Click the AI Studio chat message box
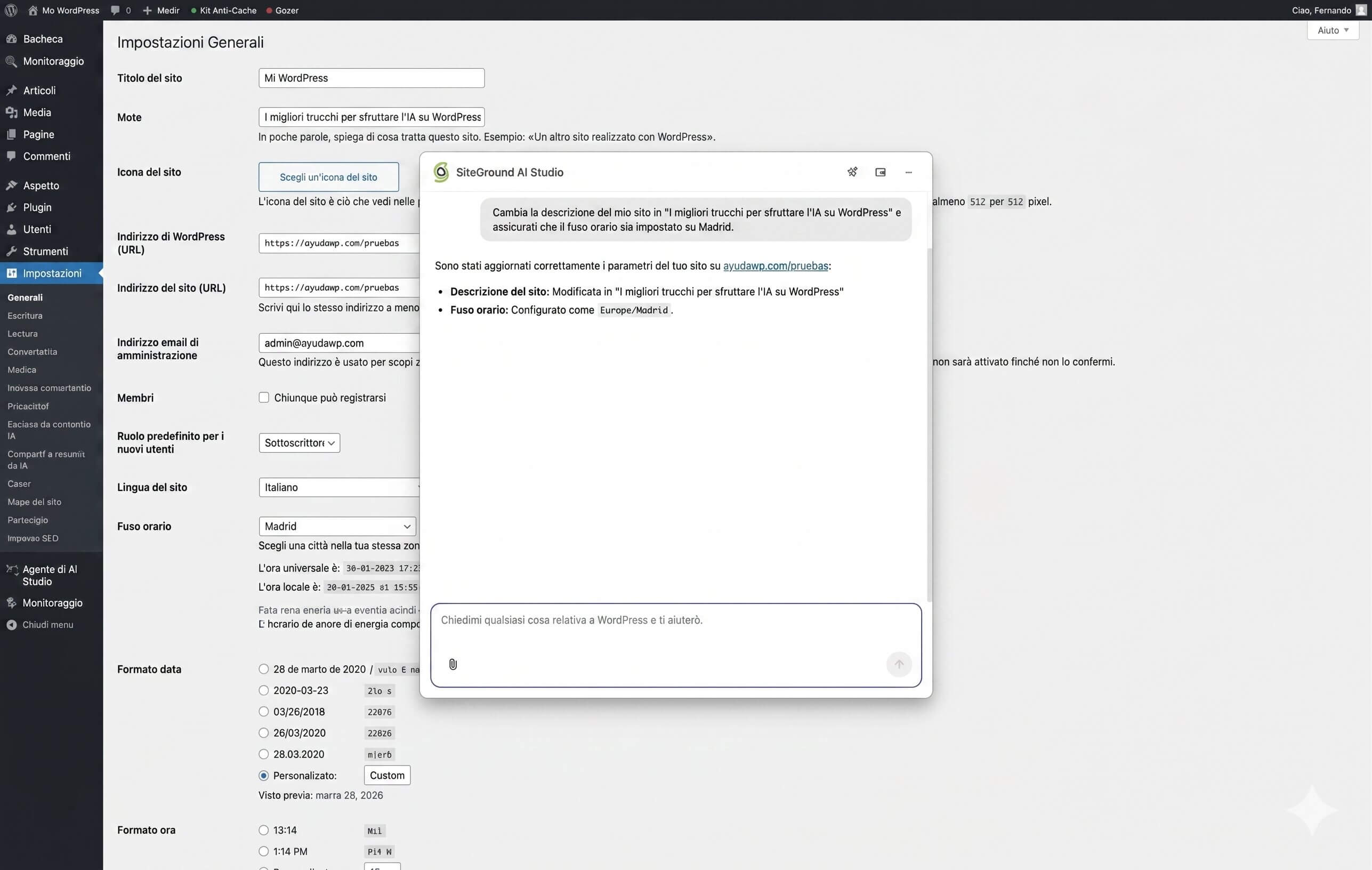The image size is (1372, 870). 676,645
